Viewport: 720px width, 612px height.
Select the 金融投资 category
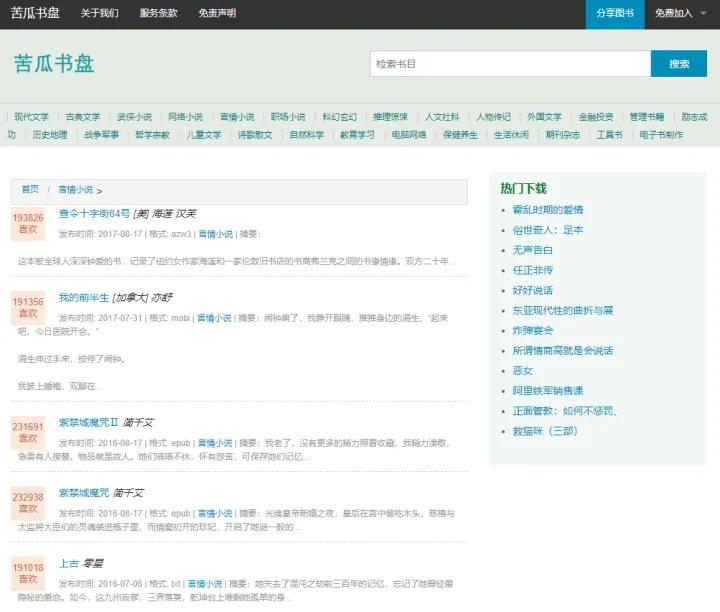596,117
